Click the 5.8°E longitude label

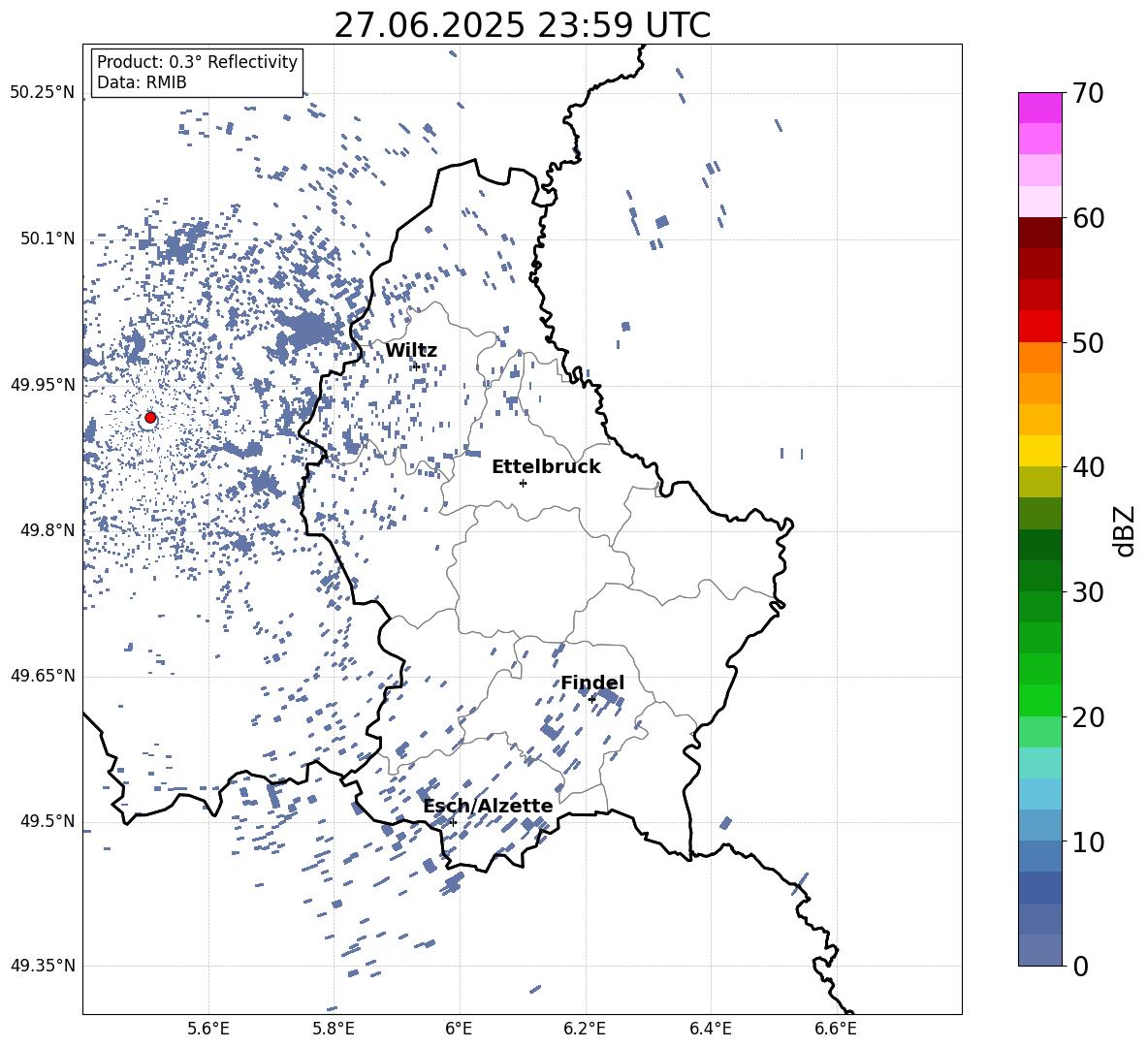point(334,1029)
